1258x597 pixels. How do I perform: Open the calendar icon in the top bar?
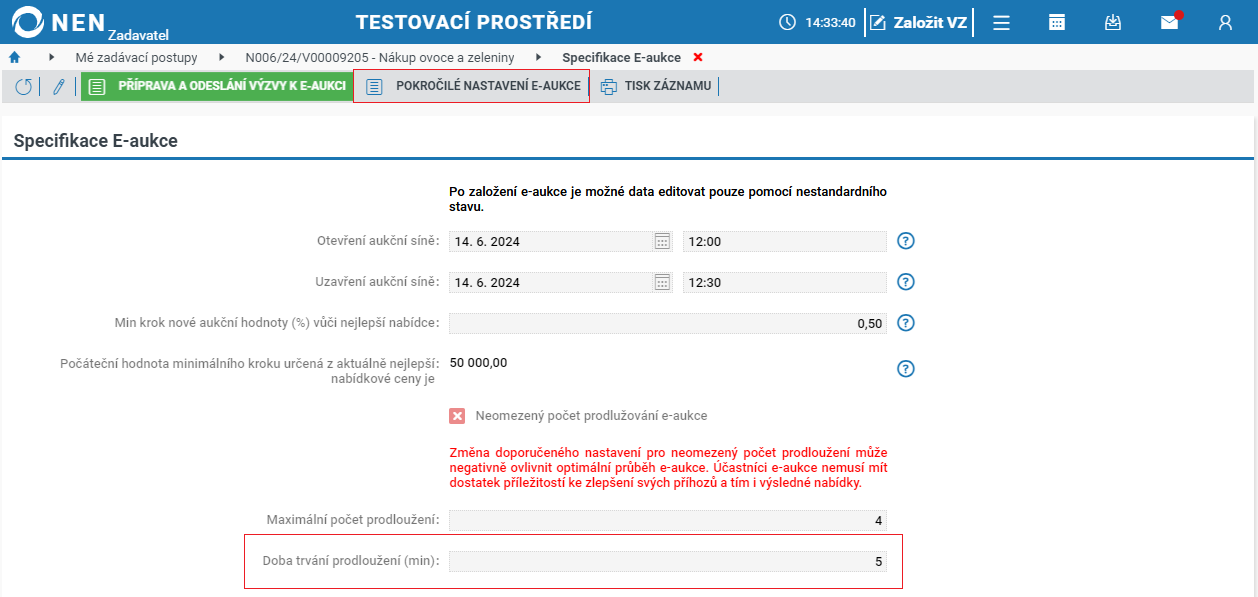tap(1057, 22)
